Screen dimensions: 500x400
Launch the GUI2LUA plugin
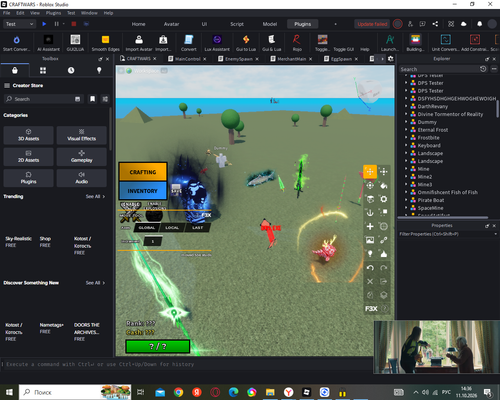75,43
